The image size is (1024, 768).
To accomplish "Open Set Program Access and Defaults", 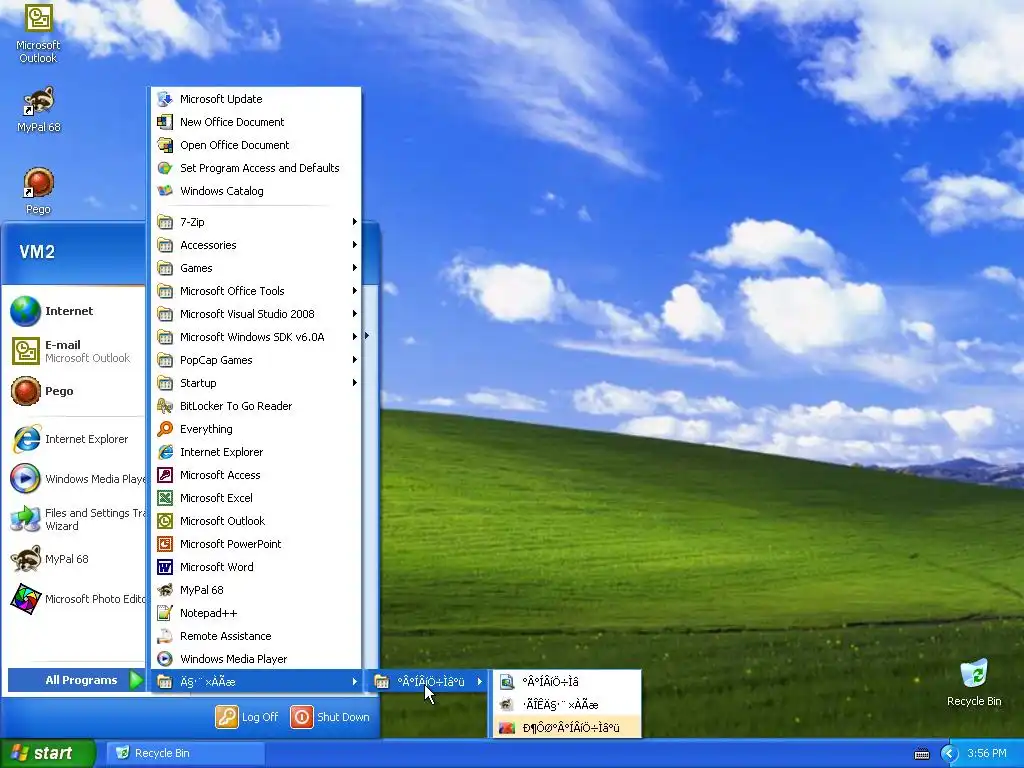I will pos(256,168).
